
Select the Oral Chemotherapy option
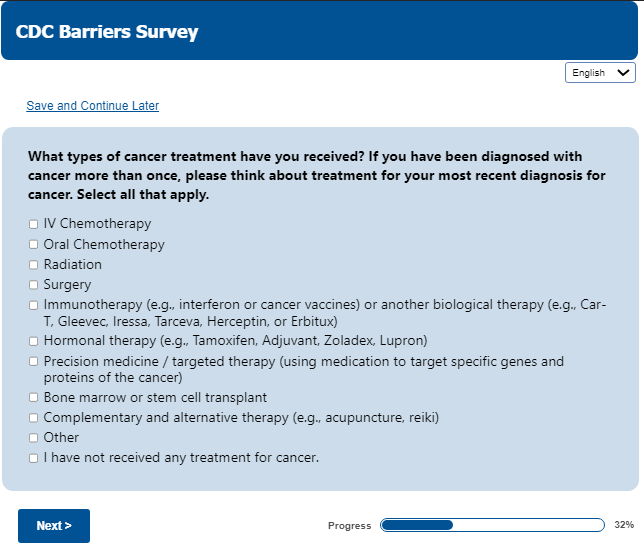coord(33,245)
